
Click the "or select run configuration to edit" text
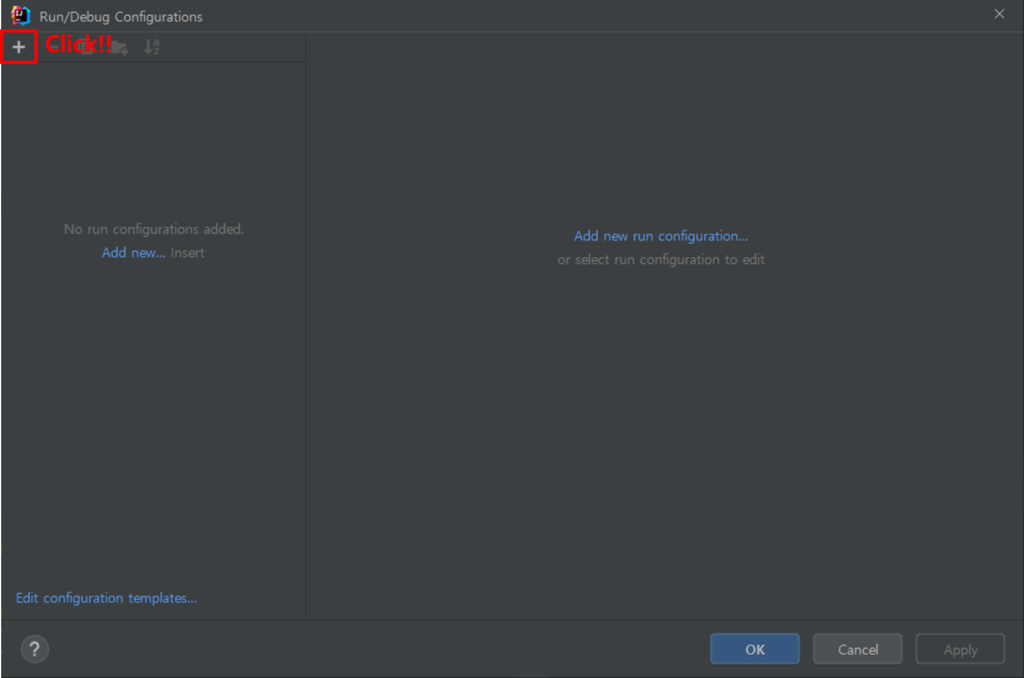click(661, 260)
